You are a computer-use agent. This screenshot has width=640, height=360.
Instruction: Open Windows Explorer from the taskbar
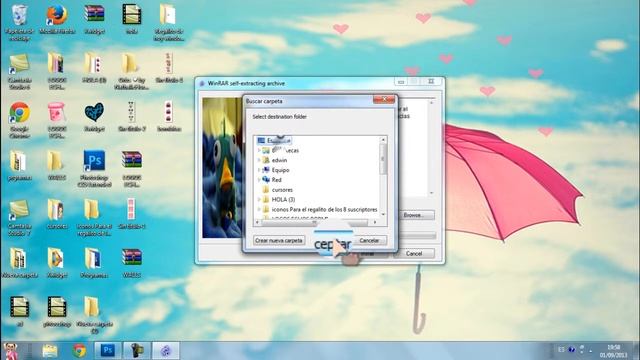tap(49, 351)
